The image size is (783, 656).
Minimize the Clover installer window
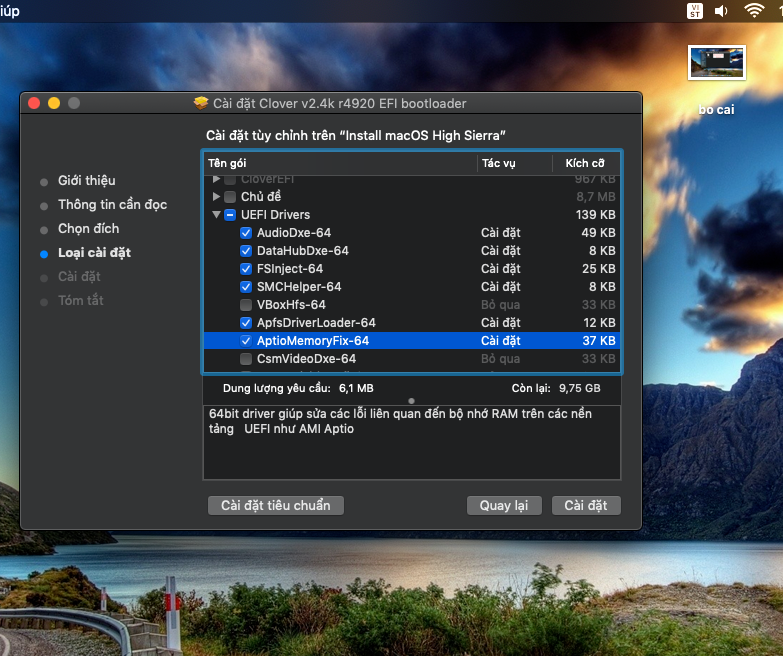click(x=54, y=103)
